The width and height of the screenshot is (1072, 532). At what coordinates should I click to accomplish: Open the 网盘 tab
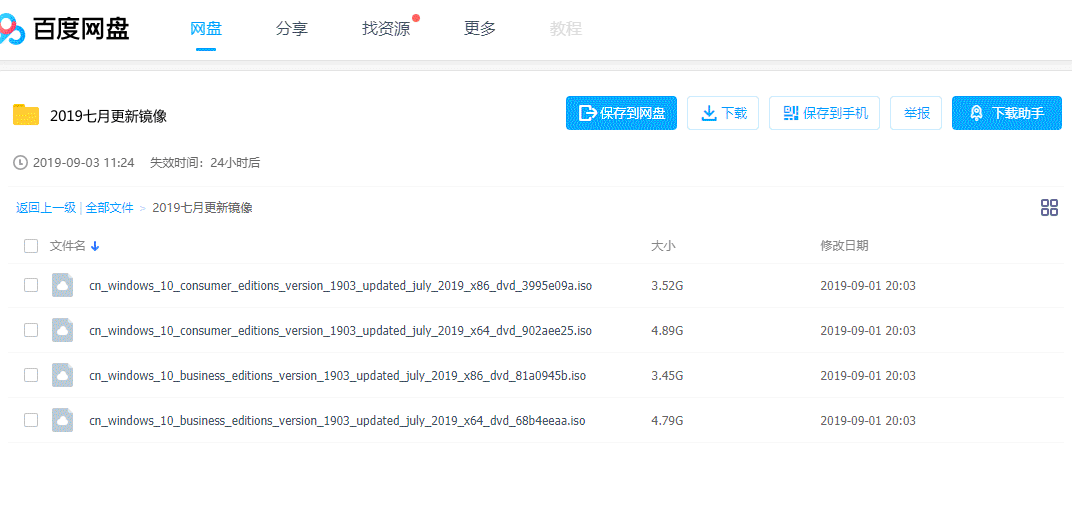[206, 29]
